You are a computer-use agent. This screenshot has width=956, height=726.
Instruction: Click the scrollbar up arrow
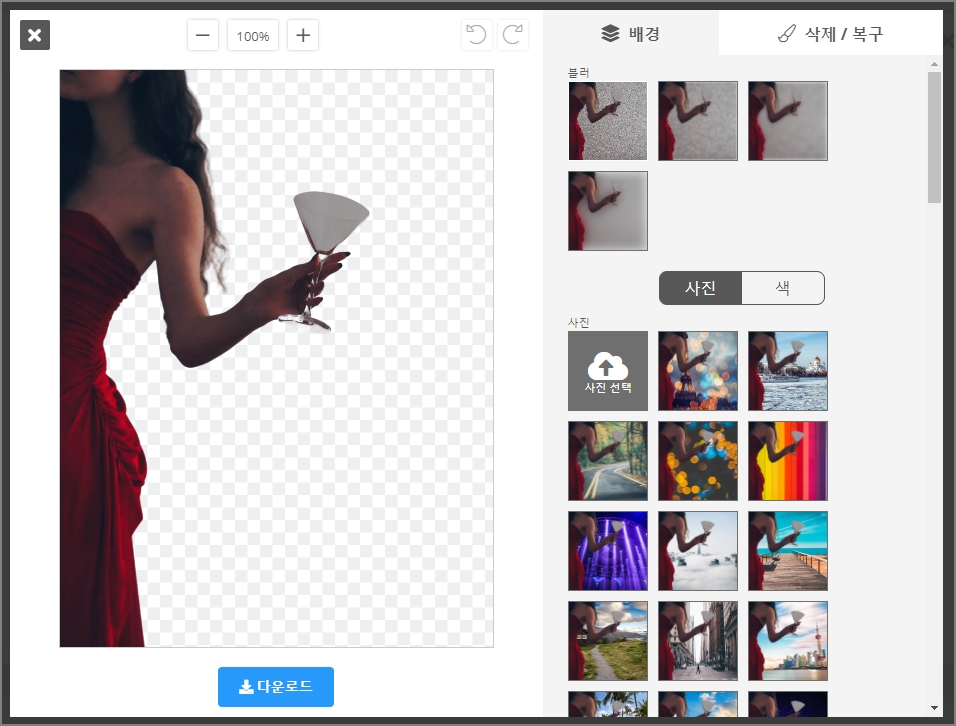[934, 63]
